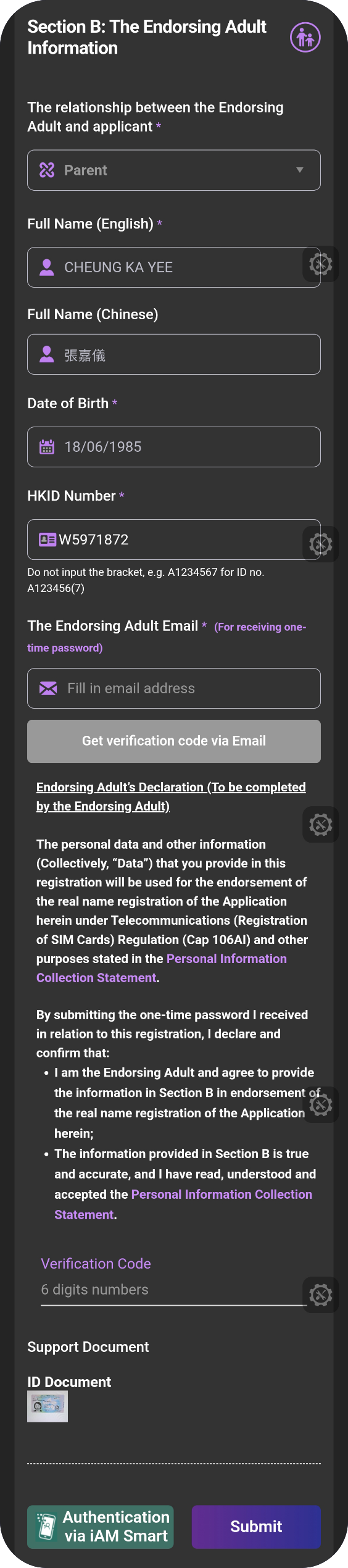This screenshot has height=1568, width=348.
Task: Select the Full Name (English) input field
Action: (174, 267)
